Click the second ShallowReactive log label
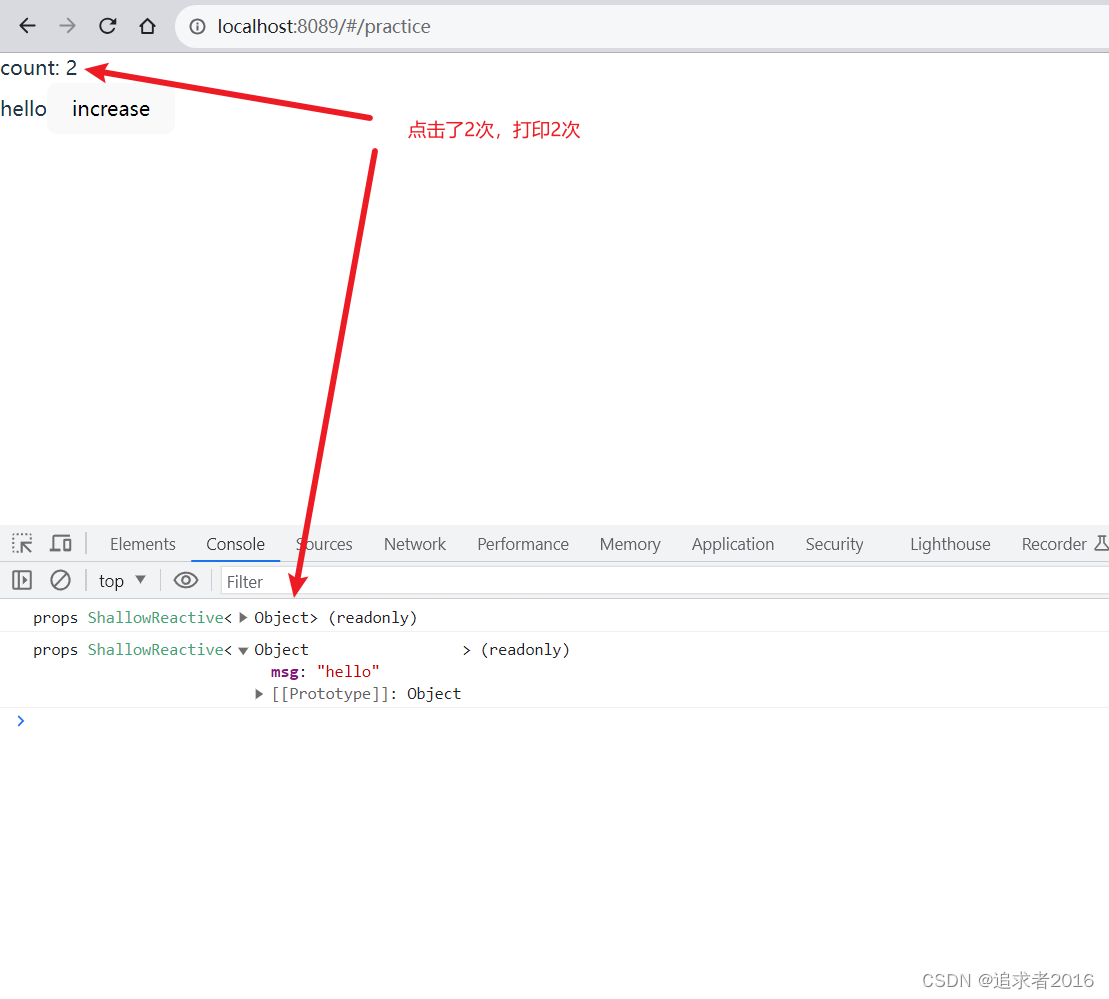Screen dimensions: 1109x999 point(156,649)
